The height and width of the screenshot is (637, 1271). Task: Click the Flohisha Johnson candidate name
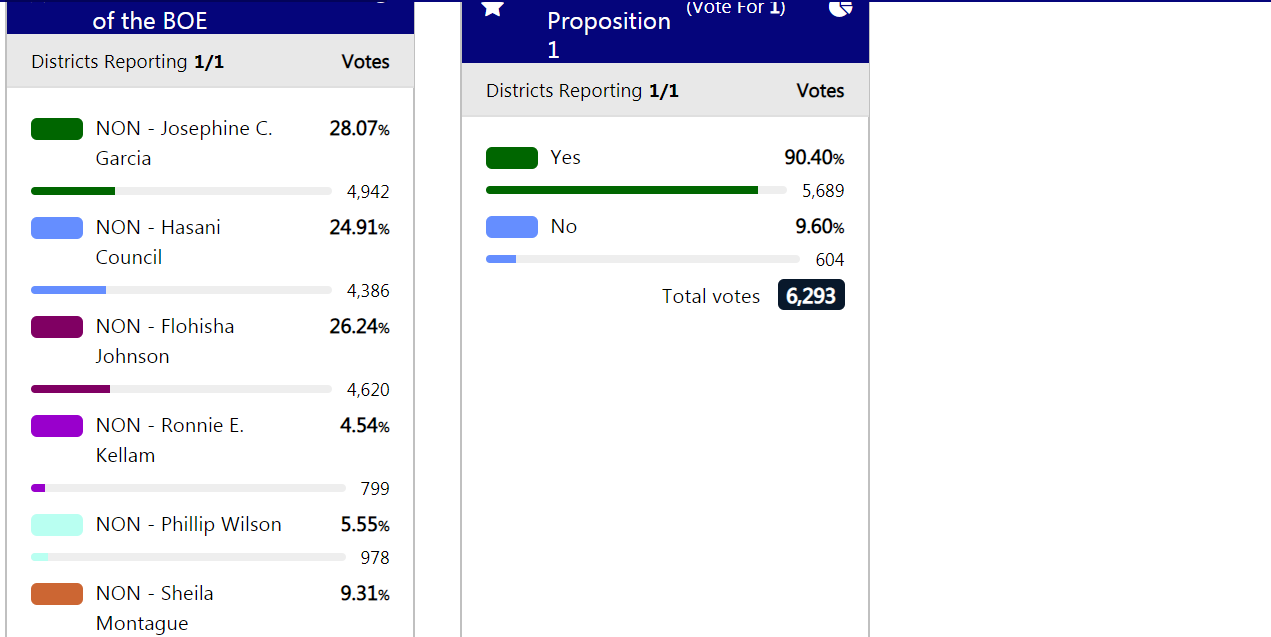tap(165, 341)
